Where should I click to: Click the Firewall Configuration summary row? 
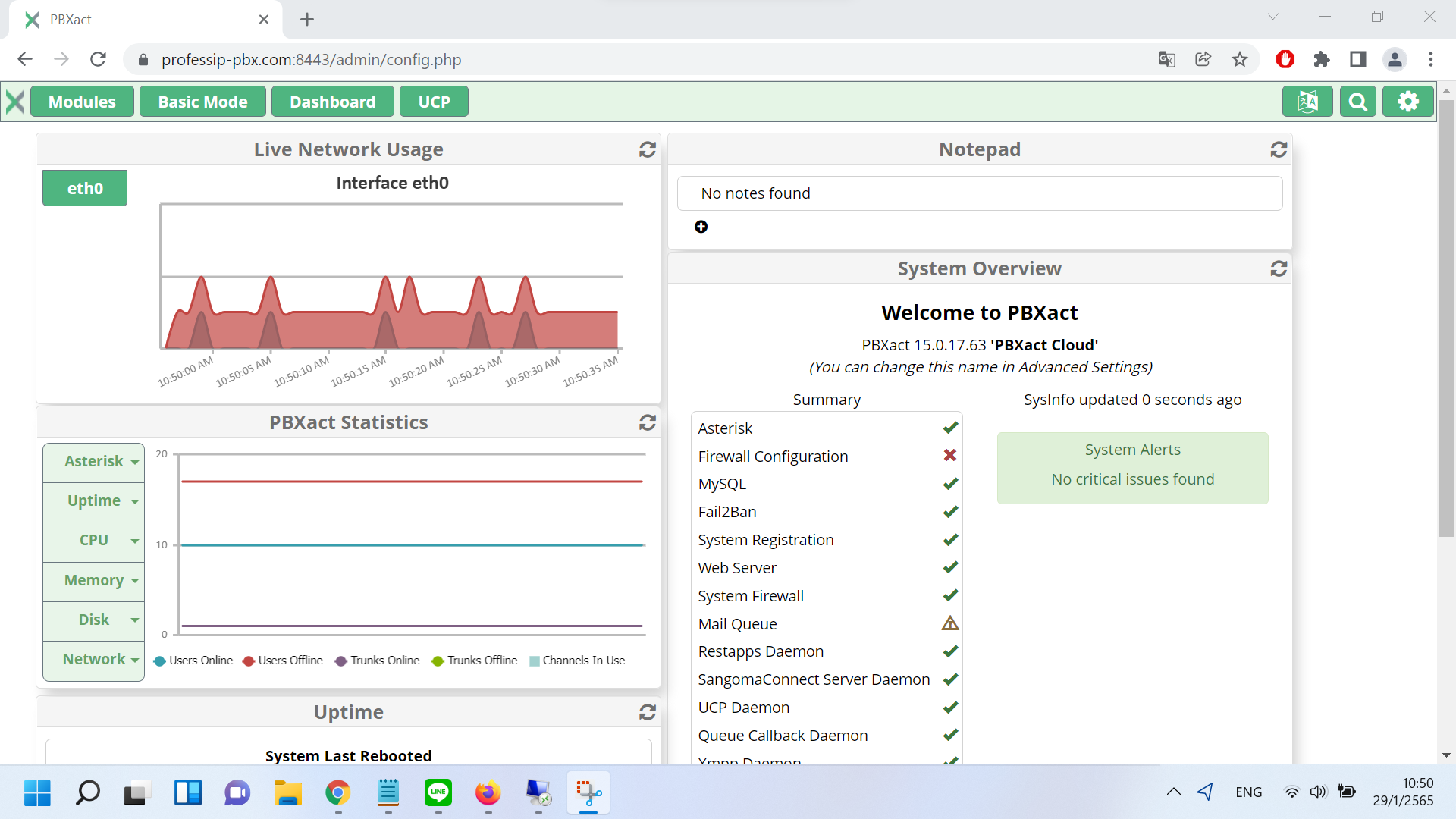(827, 456)
